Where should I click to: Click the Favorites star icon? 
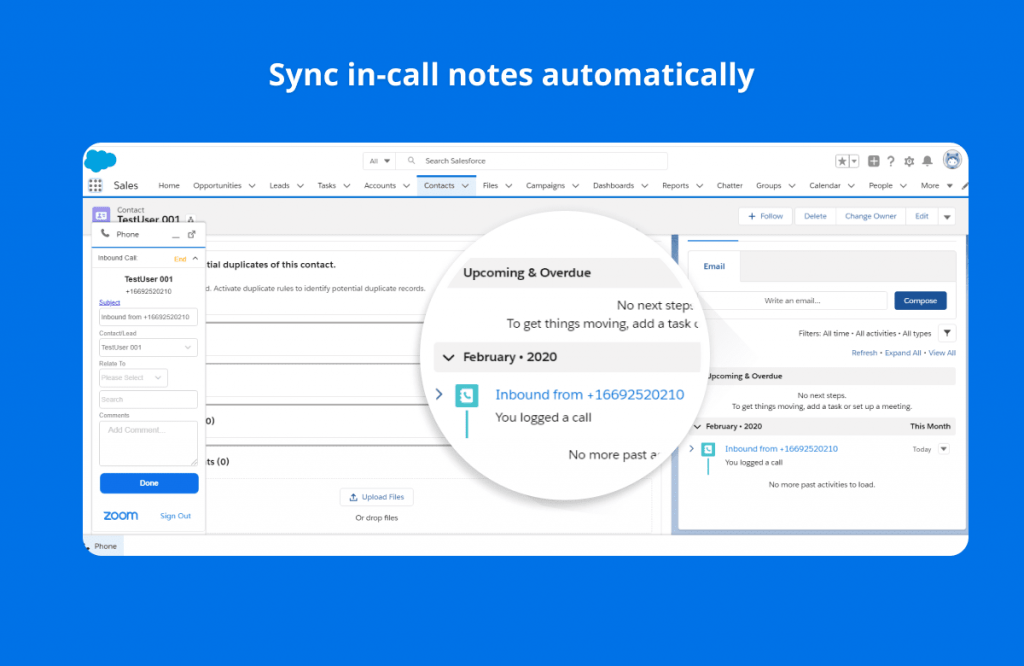(x=842, y=160)
